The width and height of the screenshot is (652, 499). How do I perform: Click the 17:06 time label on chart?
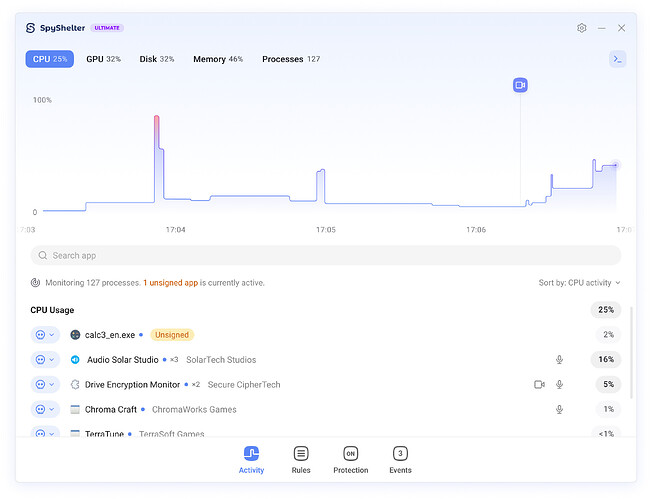click(476, 230)
